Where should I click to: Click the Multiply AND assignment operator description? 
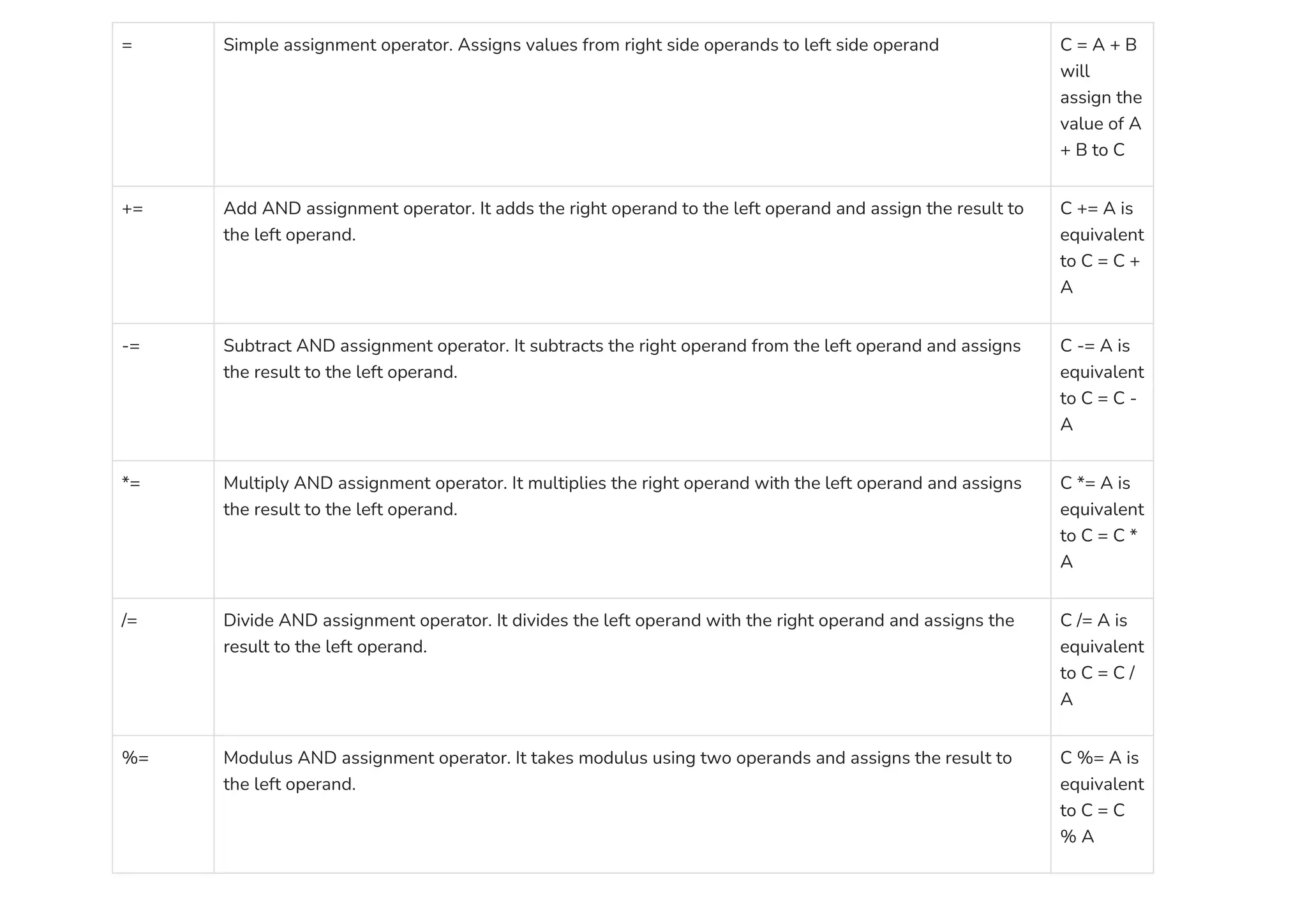622,483
